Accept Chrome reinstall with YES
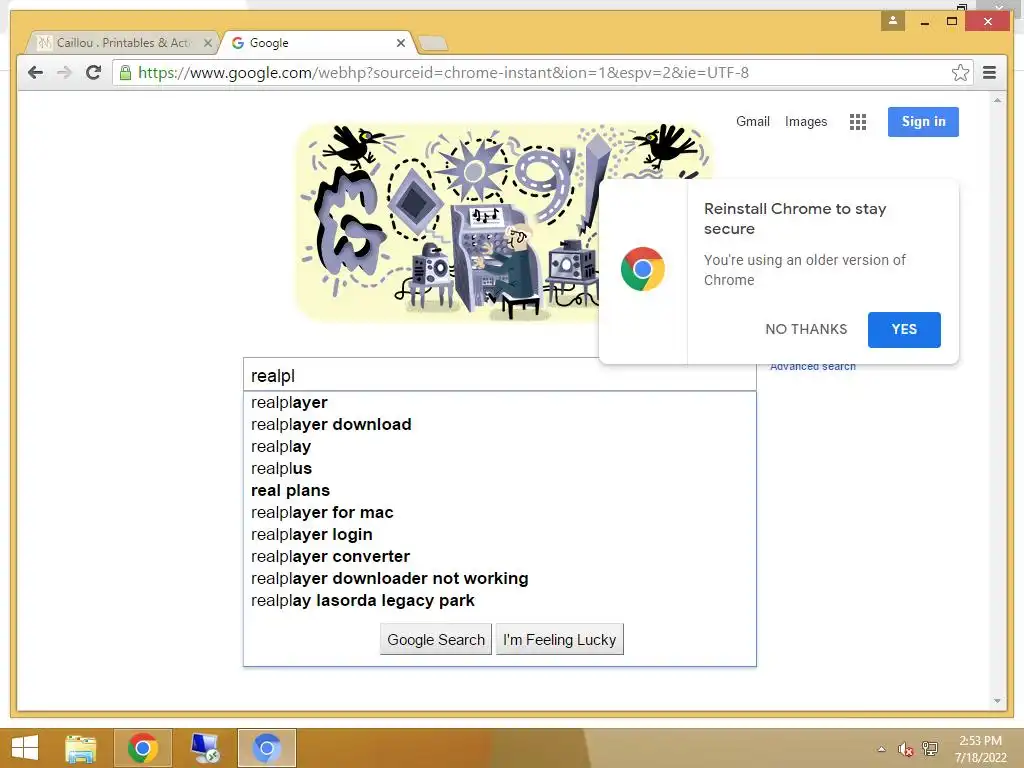Screen dimensions: 1024x768 (904, 329)
